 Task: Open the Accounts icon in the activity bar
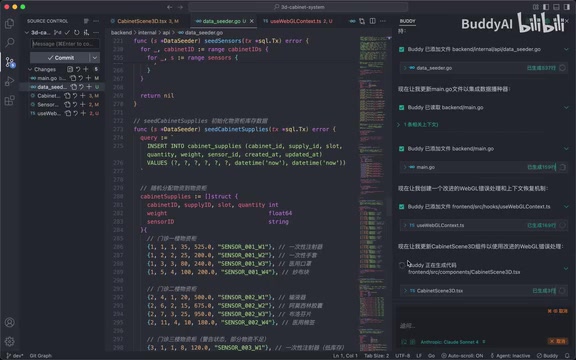pyautogui.click(x=10, y=323)
